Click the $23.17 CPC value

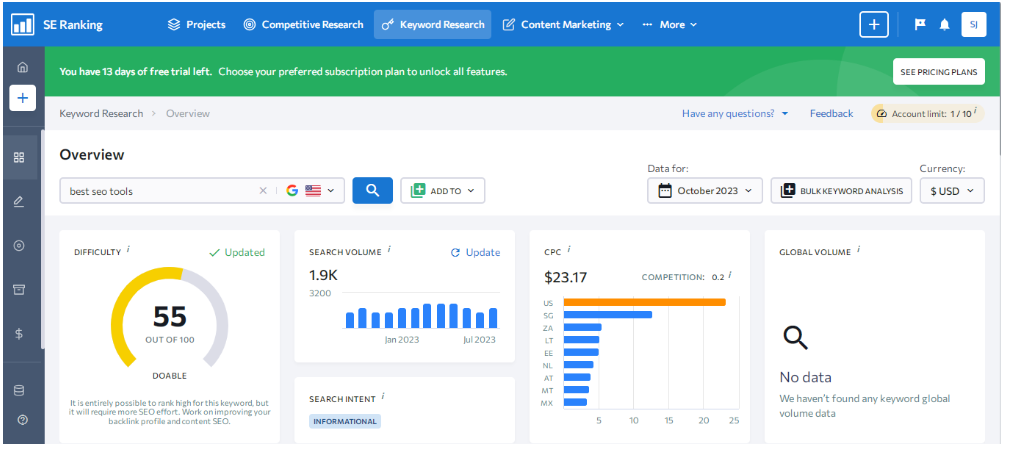(x=566, y=278)
